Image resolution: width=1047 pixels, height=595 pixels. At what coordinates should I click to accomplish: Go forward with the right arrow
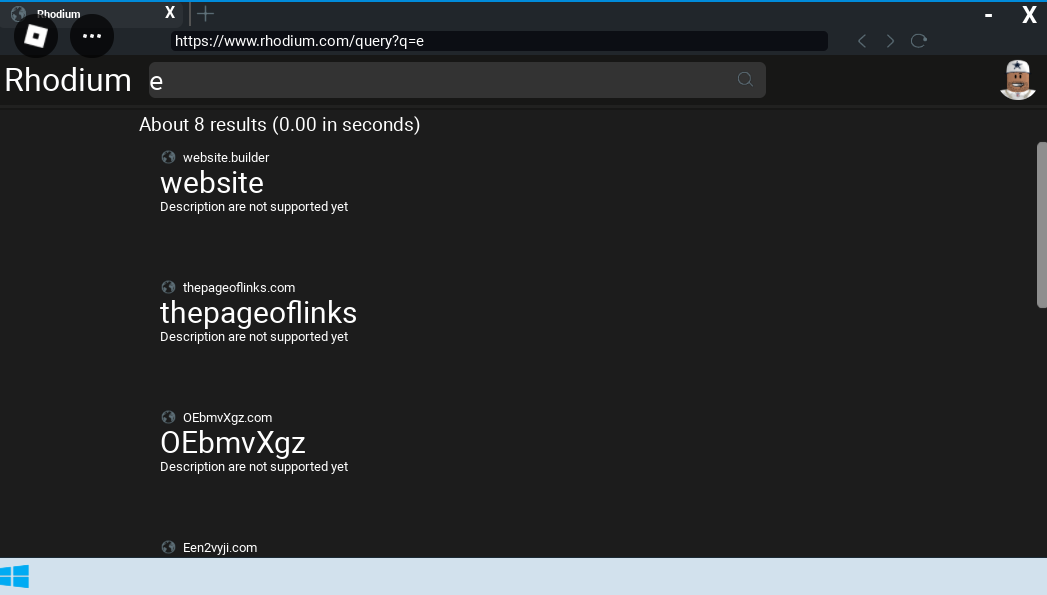(890, 41)
